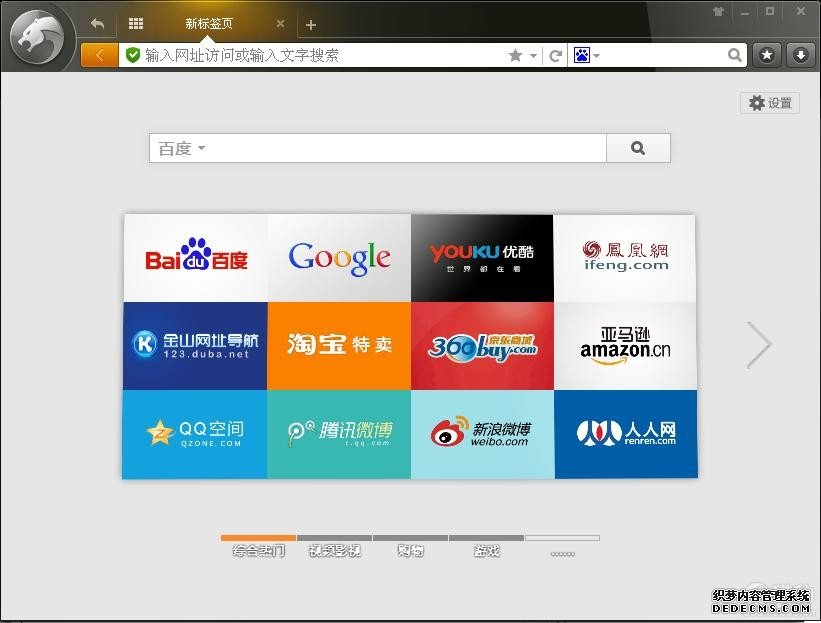Open Baidu paw search engine selector

click(x=586, y=55)
